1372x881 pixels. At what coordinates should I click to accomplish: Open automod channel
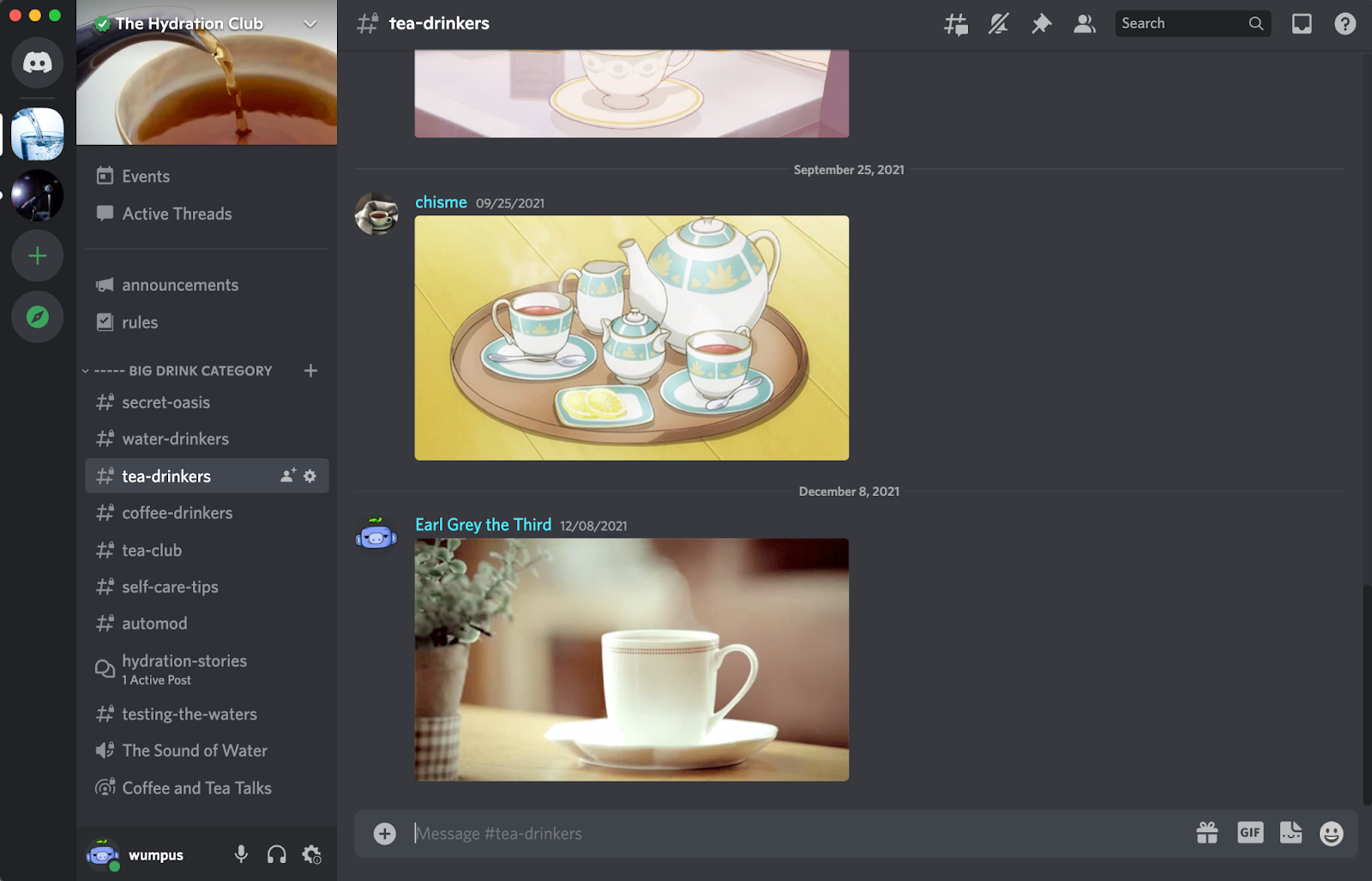pyautogui.click(x=207, y=624)
